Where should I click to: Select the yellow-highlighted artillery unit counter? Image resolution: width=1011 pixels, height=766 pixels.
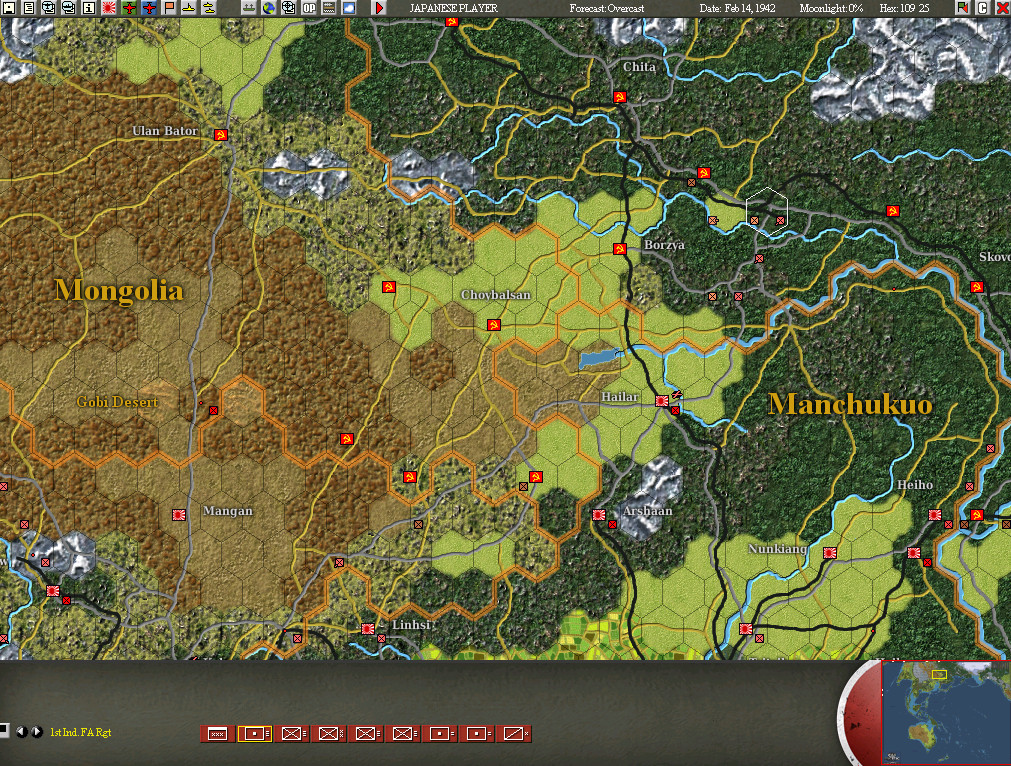(x=255, y=734)
